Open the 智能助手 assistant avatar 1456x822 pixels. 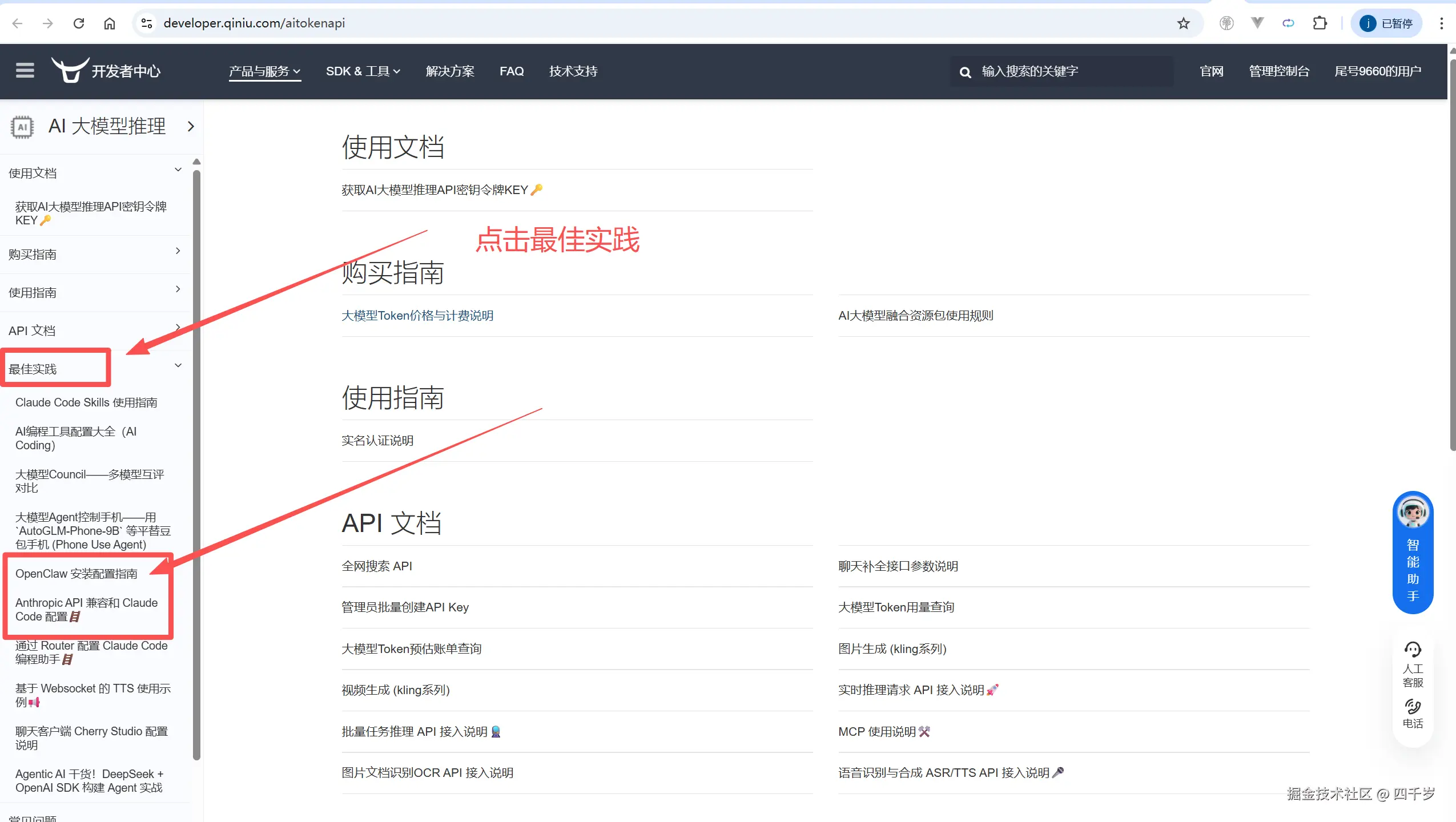pyautogui.click(x=1413, y=513)
